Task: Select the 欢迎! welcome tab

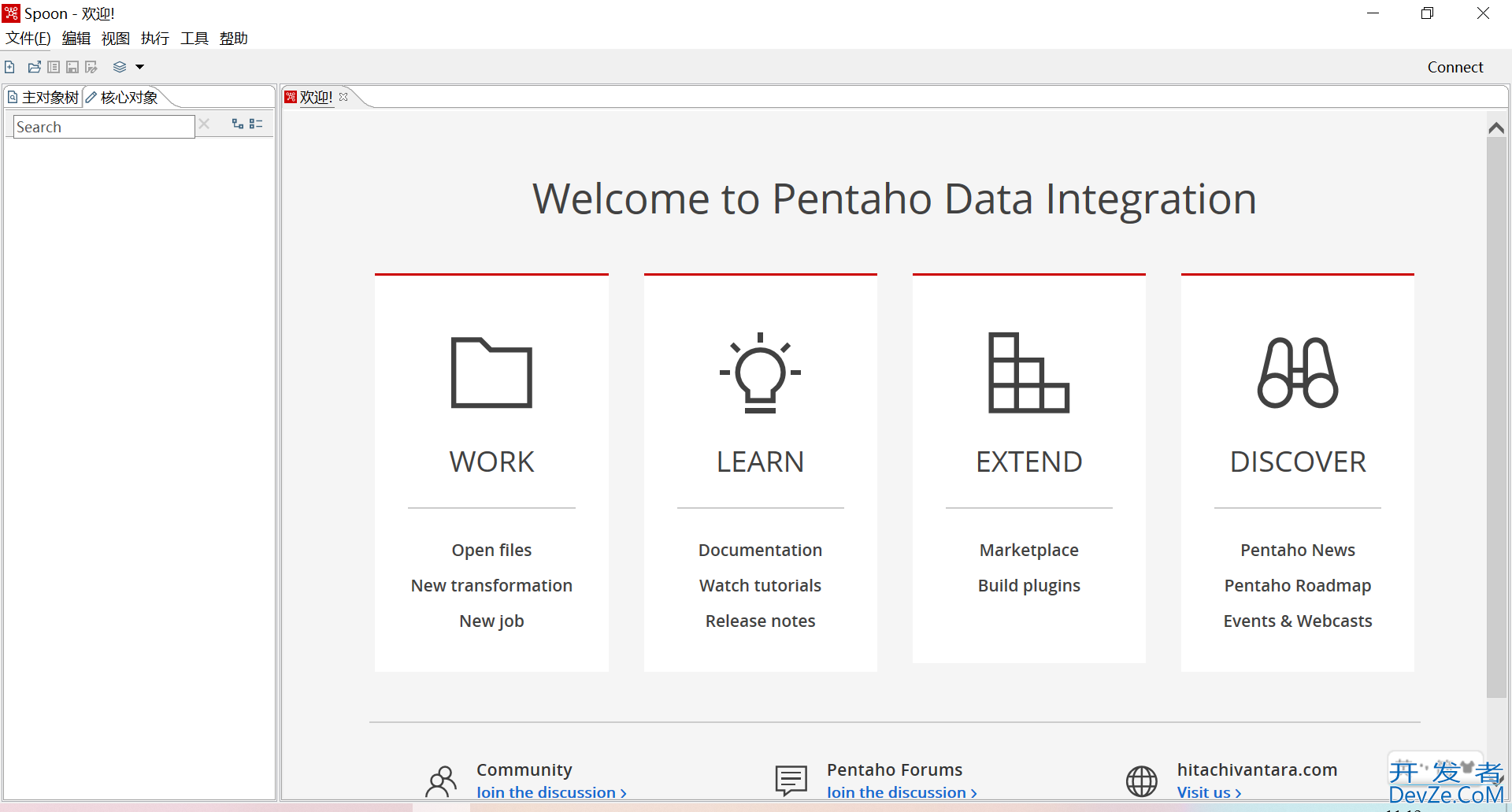Action: [317, 97]
